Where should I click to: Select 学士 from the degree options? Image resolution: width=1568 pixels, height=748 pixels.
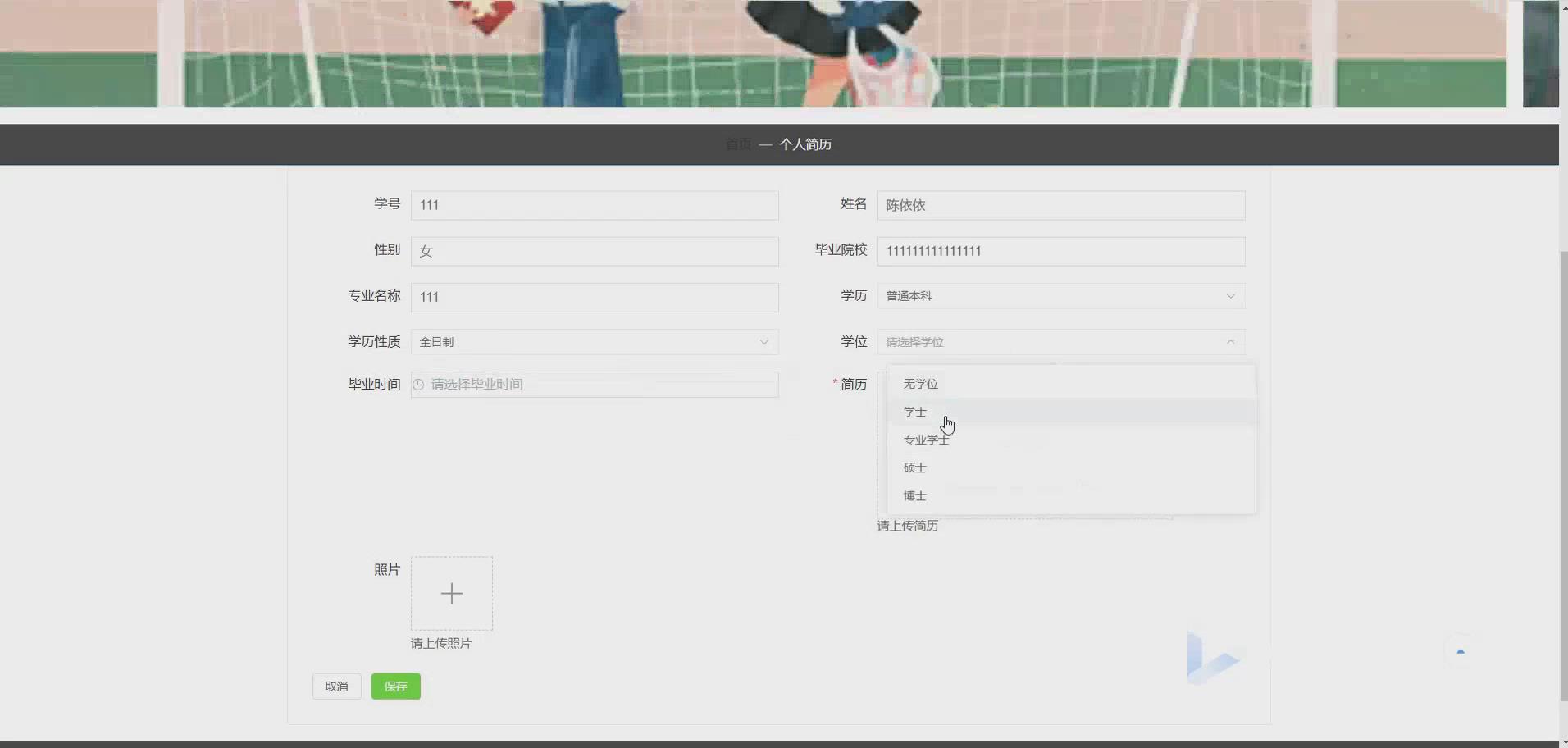click(914, 412)
